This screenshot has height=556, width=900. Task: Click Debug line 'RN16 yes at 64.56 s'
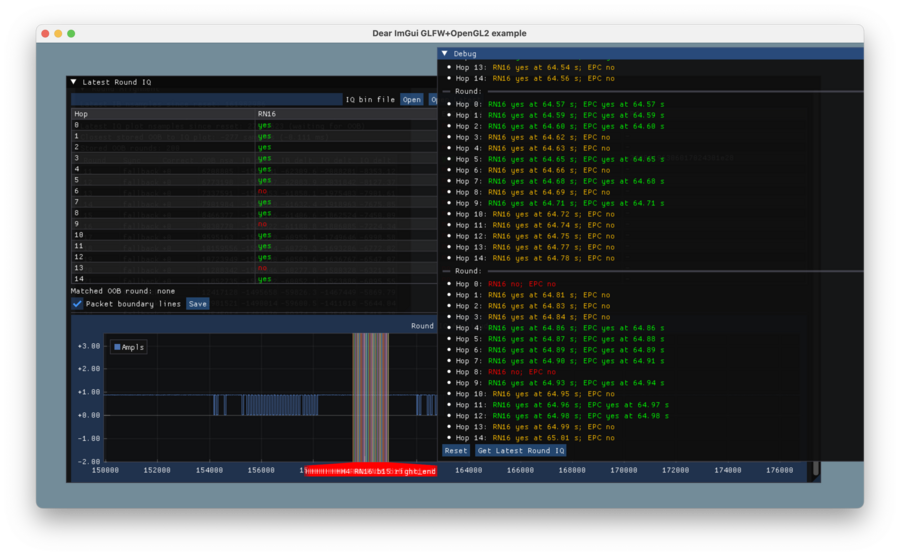coord(536,79)
